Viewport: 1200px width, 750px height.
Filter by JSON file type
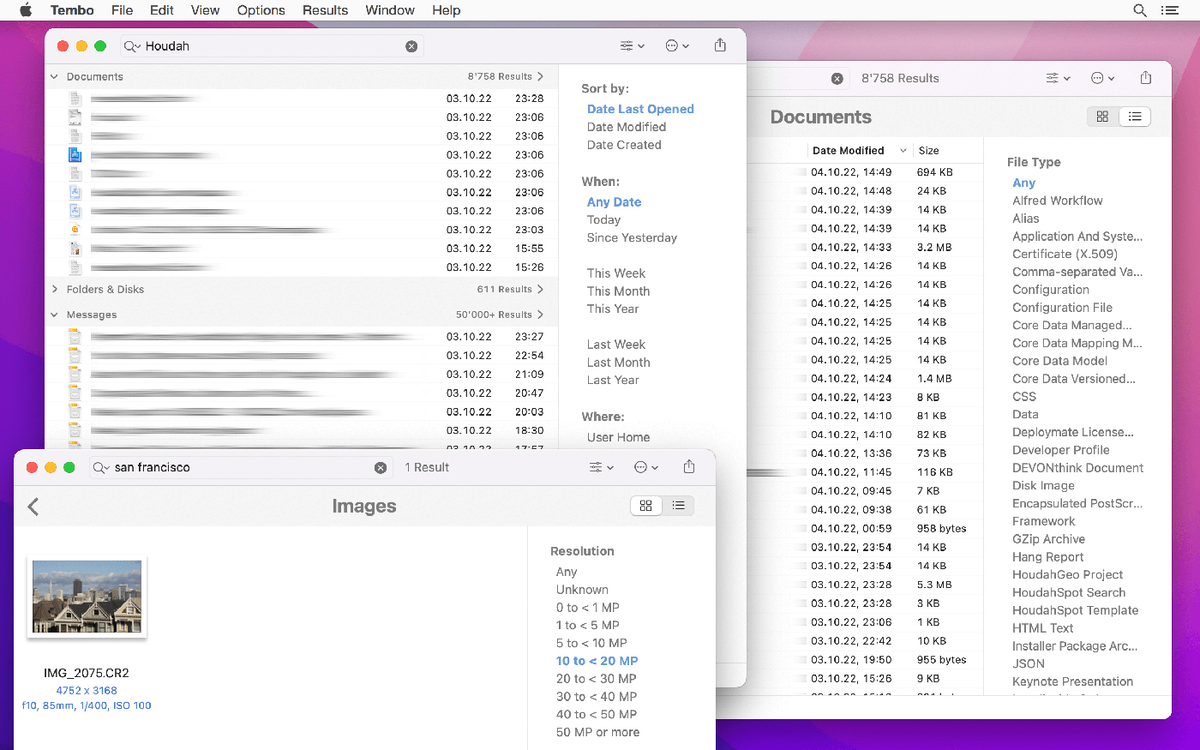[1028, 664]
